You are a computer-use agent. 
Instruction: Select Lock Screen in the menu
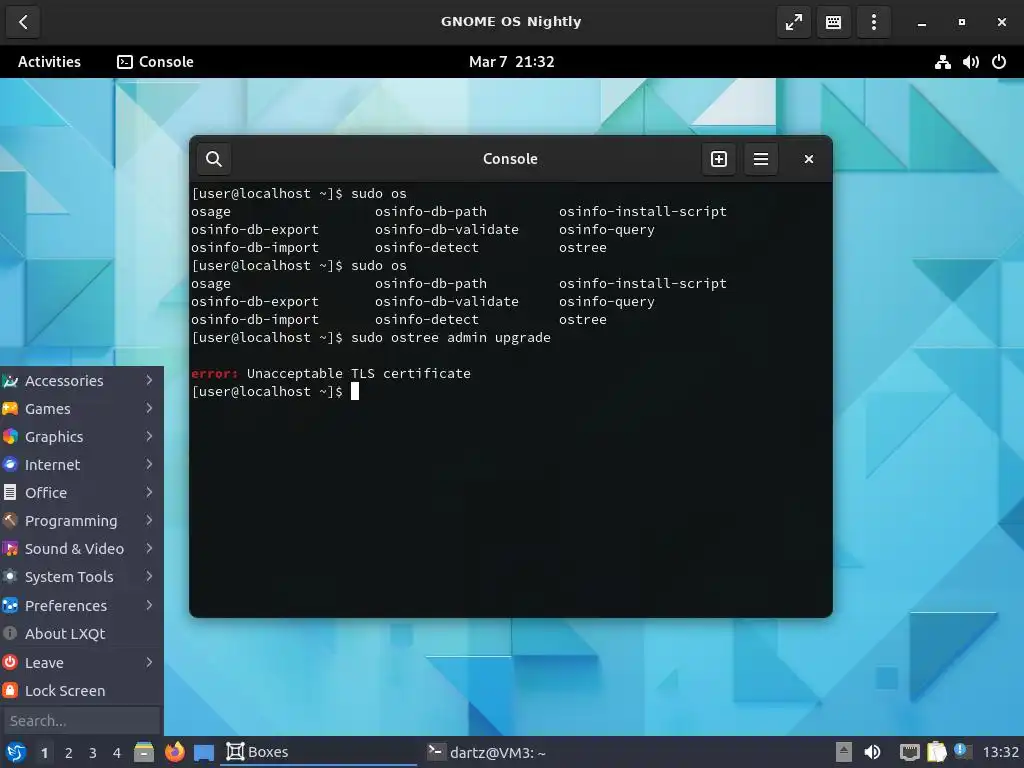(81, 691)
